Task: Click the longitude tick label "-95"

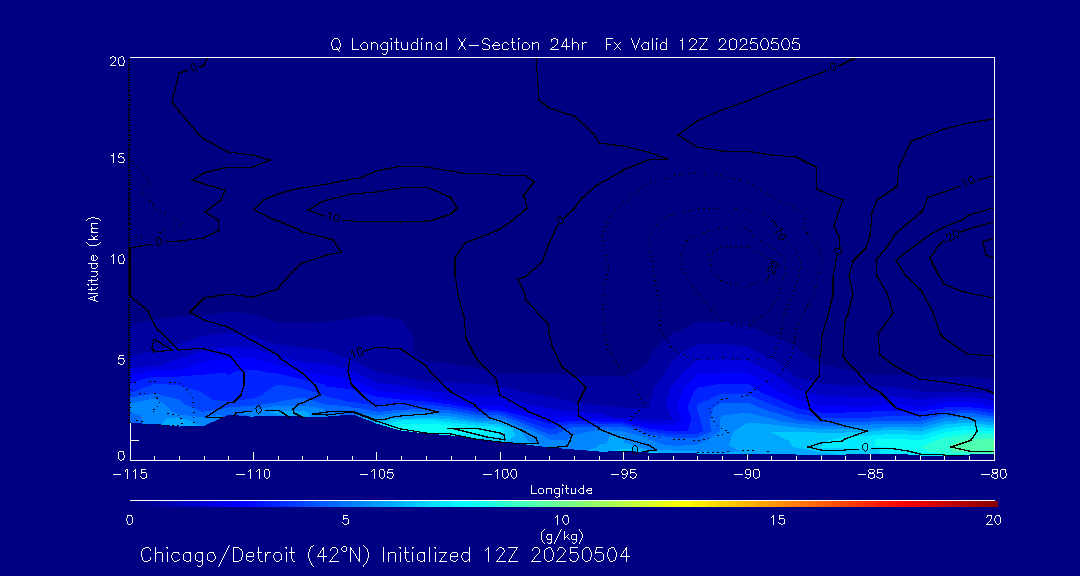Action: (623, 475)
